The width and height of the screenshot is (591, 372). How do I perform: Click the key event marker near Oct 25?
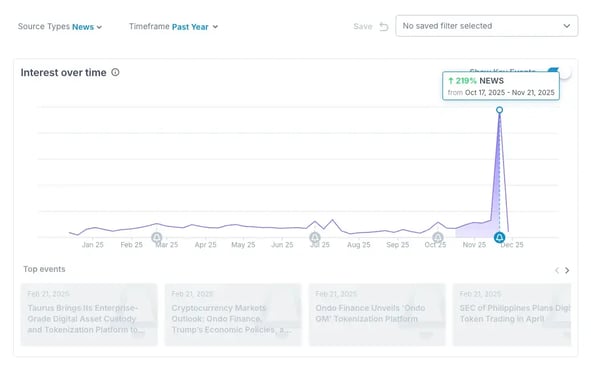point(438,237)
